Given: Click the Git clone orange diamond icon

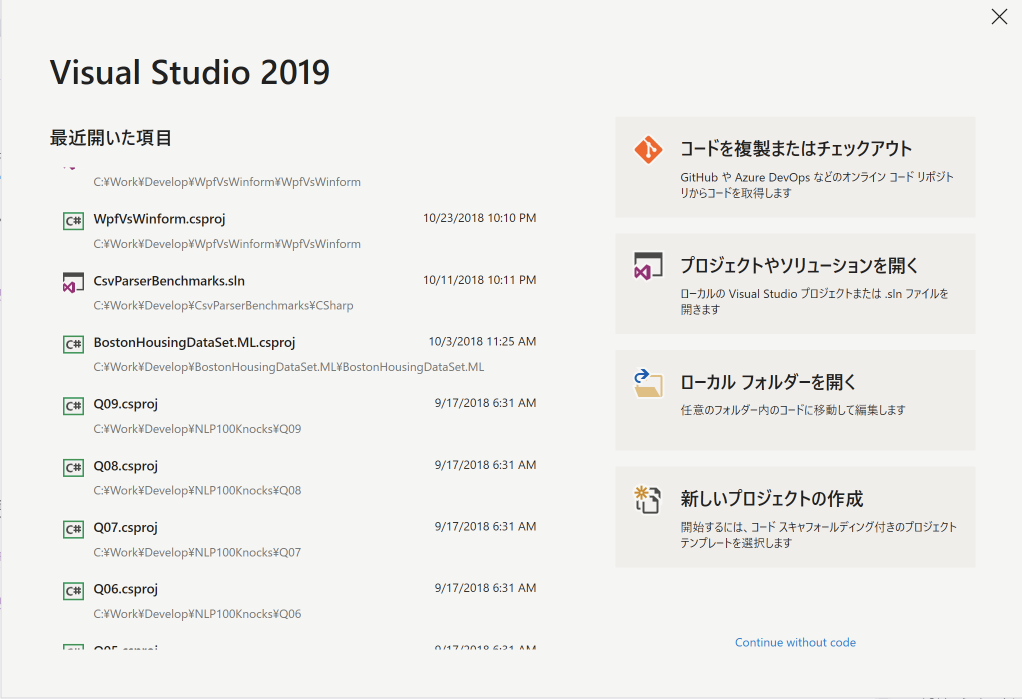Looking at the screenshot, I should click(x=648, y=150).
